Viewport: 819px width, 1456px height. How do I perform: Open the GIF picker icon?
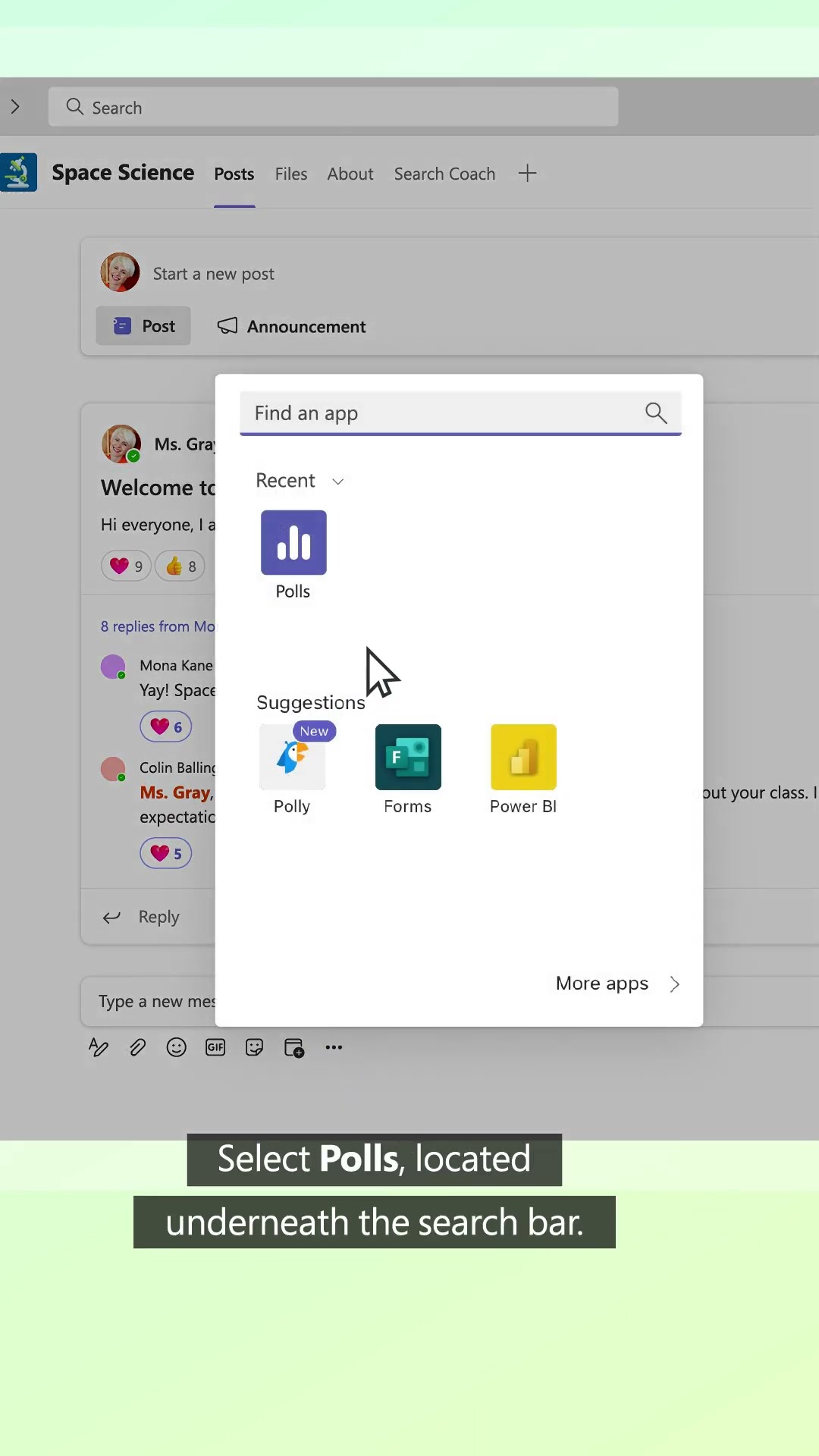click(x=215, y=1047)
